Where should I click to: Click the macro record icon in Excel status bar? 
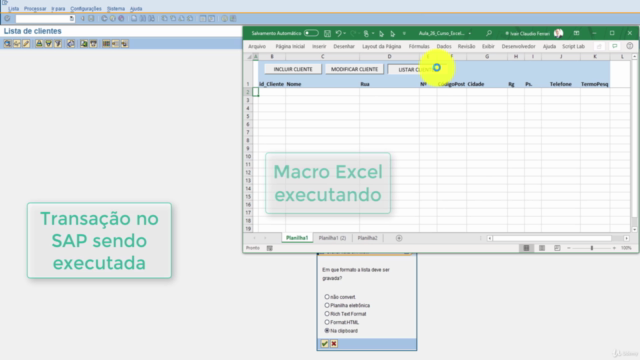point(270,248)
